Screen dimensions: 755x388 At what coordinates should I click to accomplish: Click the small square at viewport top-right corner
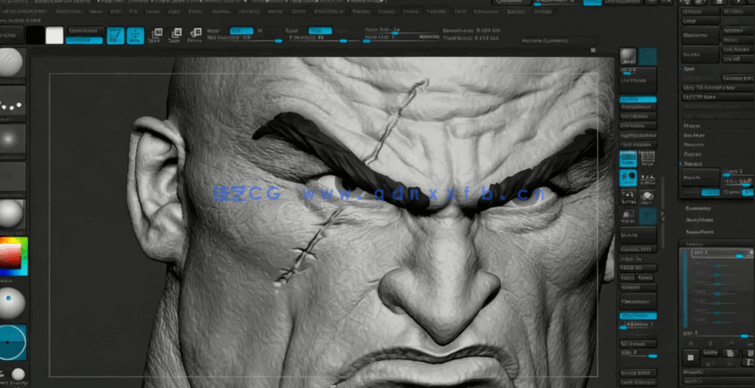(593, 50)
